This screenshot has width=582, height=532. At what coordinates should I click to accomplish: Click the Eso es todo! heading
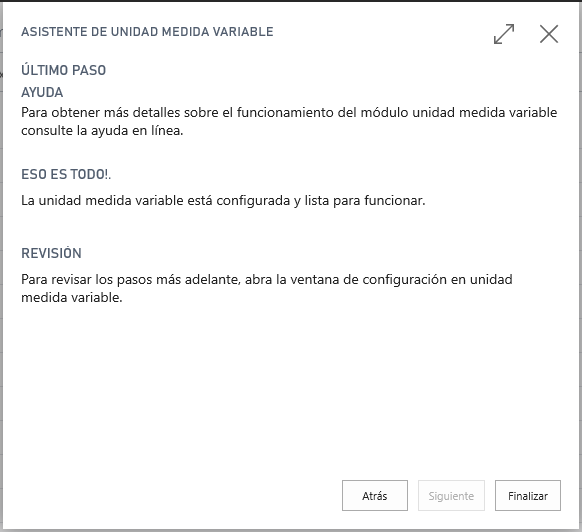(x=66, y=174)
